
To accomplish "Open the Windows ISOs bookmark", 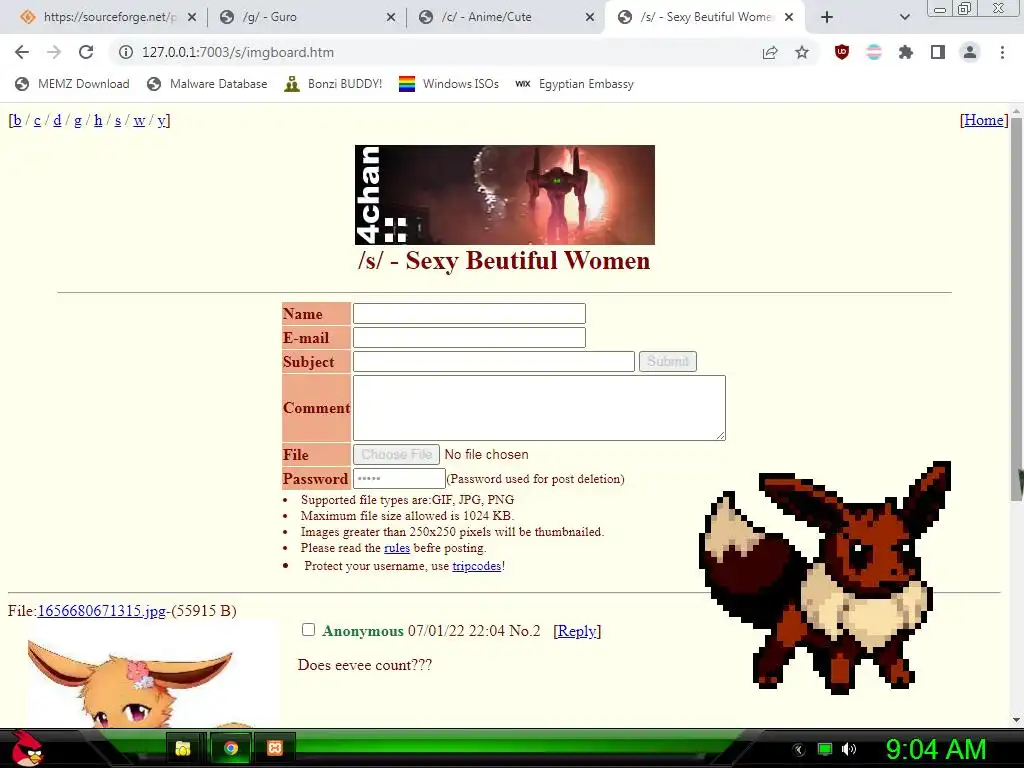I will [x=449, y=84].
